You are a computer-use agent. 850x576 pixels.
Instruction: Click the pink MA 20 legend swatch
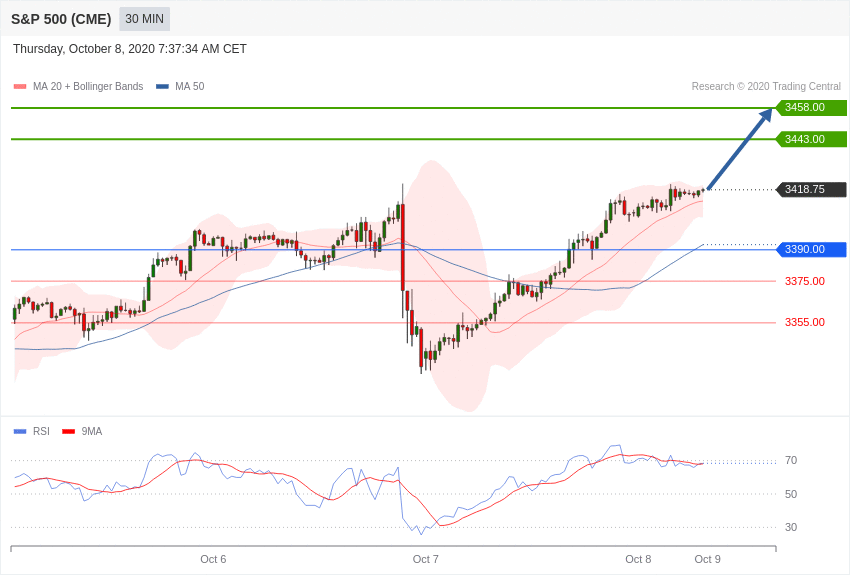click(20, 87)
